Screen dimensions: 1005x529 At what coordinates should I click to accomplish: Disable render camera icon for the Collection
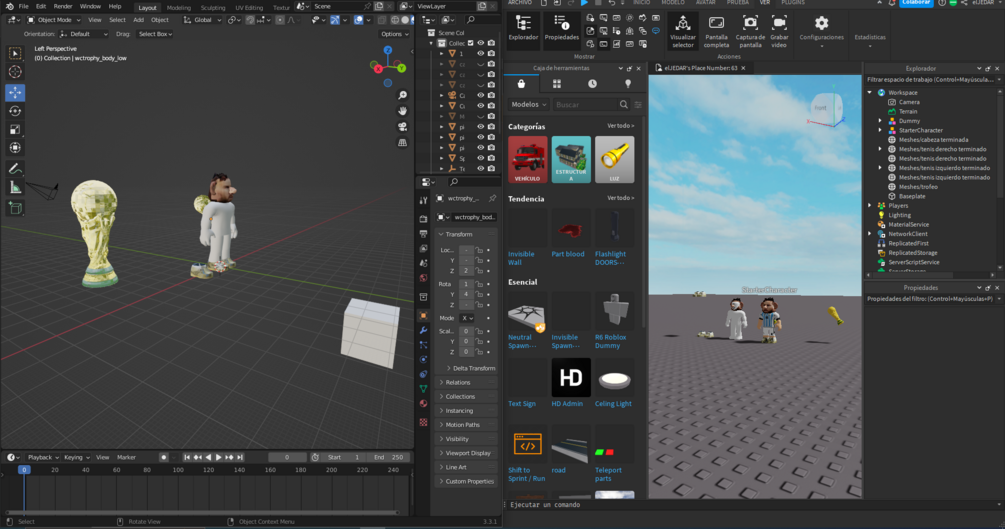pos(491,44)
